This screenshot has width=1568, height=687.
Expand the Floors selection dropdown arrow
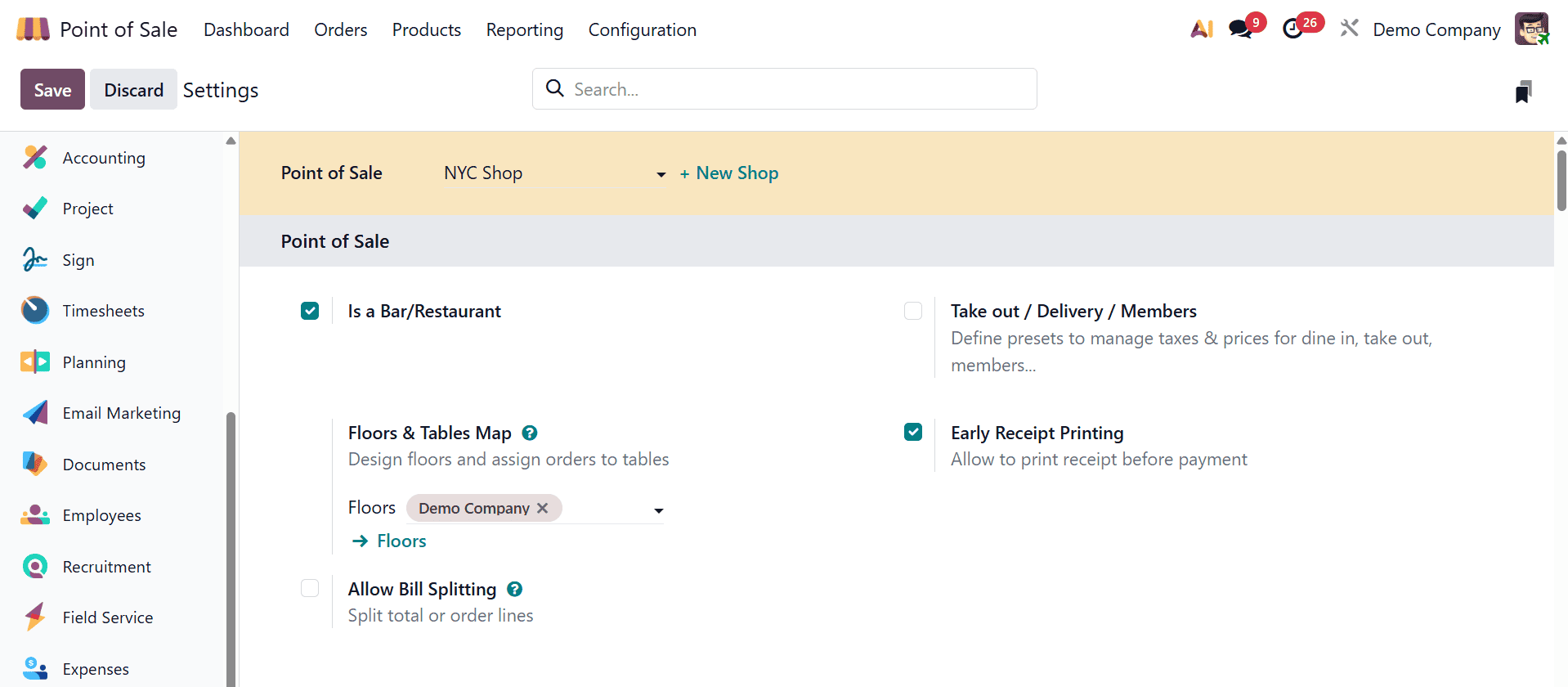(658, 510)
